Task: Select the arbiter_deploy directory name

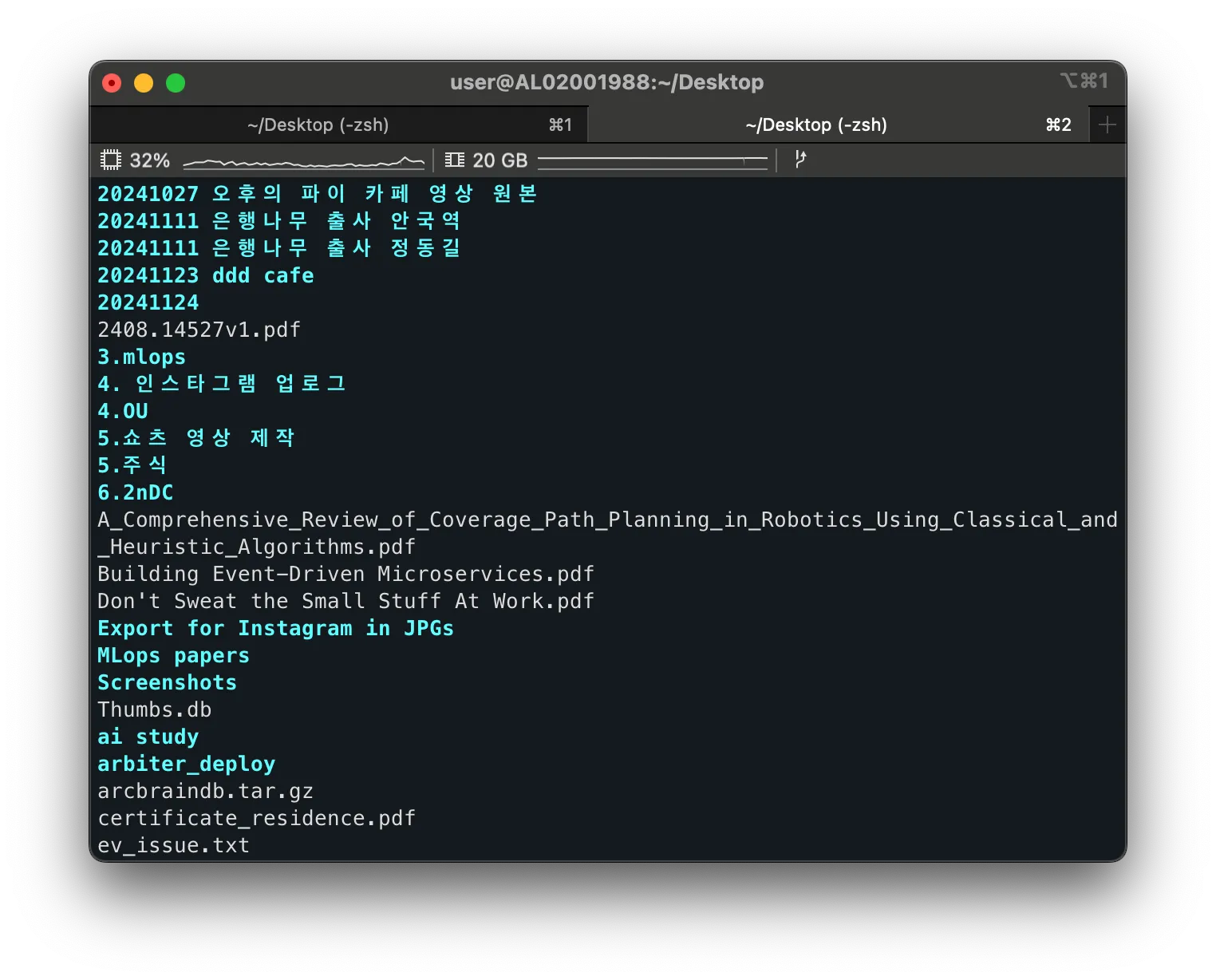Action: coord(186,763)
